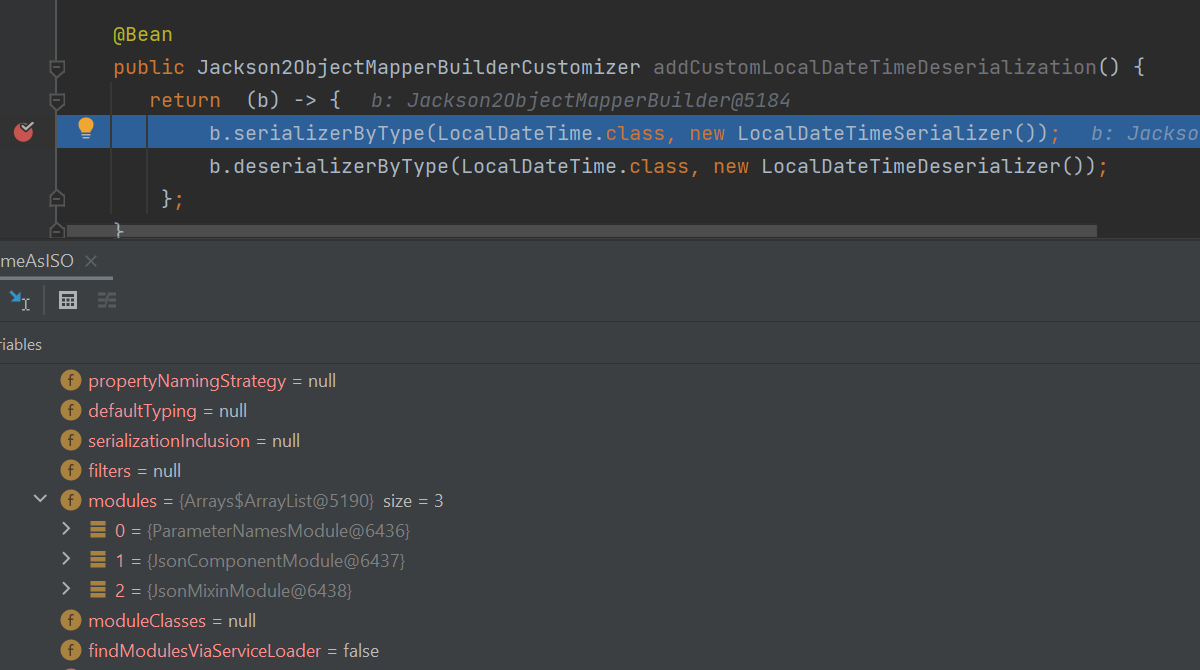The image size is (1200, 670).
Task: Click the field icon beside filters
Action: point(70,470)
